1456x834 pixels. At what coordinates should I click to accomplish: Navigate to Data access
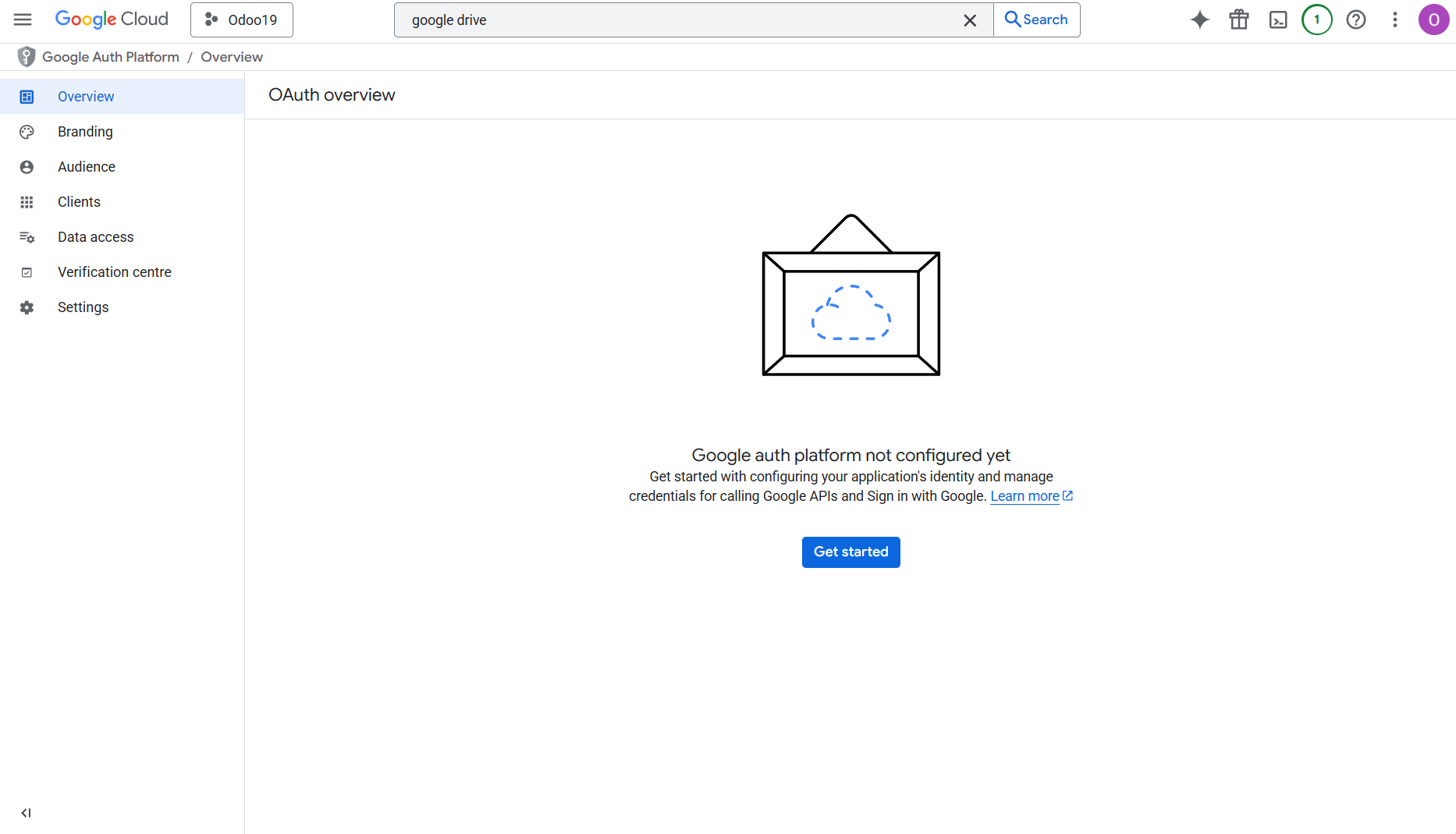click(x=95, y=237)
